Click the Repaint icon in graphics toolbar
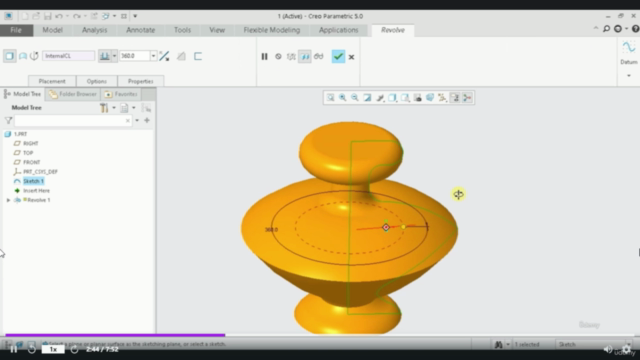Screen dimensions: 640x360 pyautogui.click(x=367, y=98)
